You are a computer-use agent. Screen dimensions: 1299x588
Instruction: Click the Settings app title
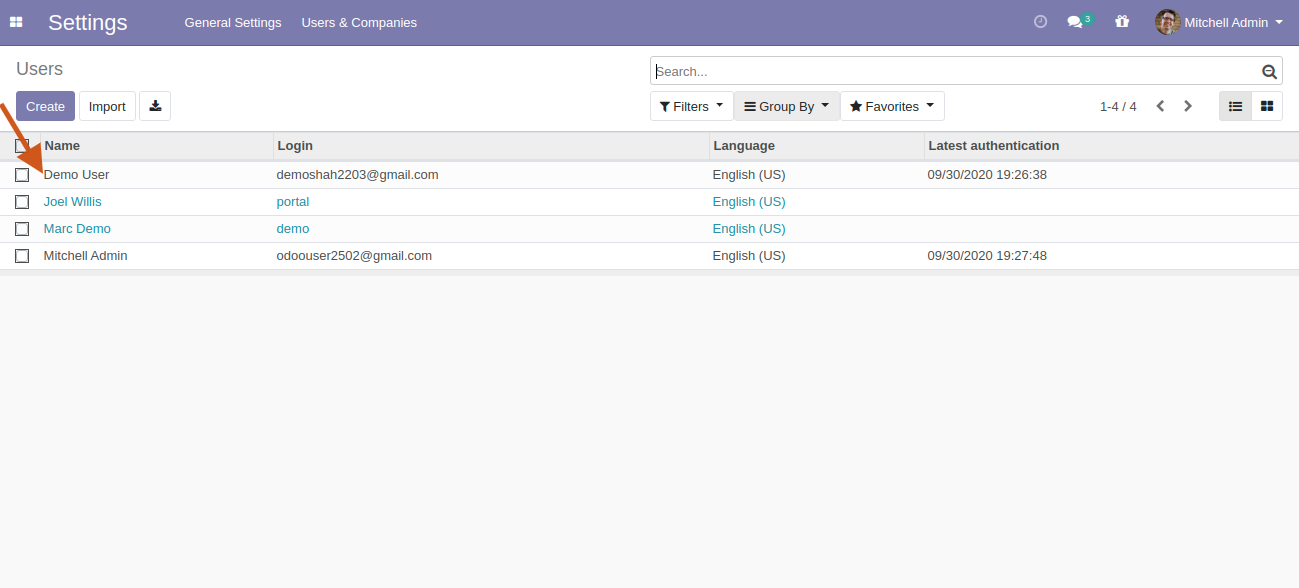88,22
